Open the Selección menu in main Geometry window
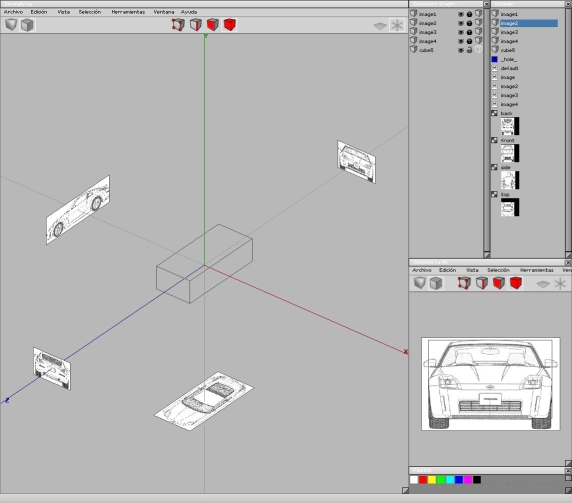 click(x=90, y=12)
